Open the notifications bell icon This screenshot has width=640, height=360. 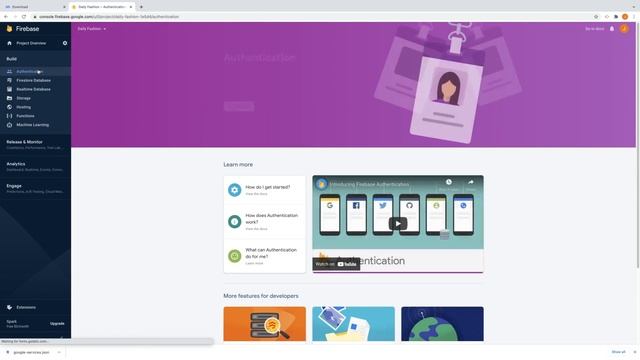tap(612, 29)
